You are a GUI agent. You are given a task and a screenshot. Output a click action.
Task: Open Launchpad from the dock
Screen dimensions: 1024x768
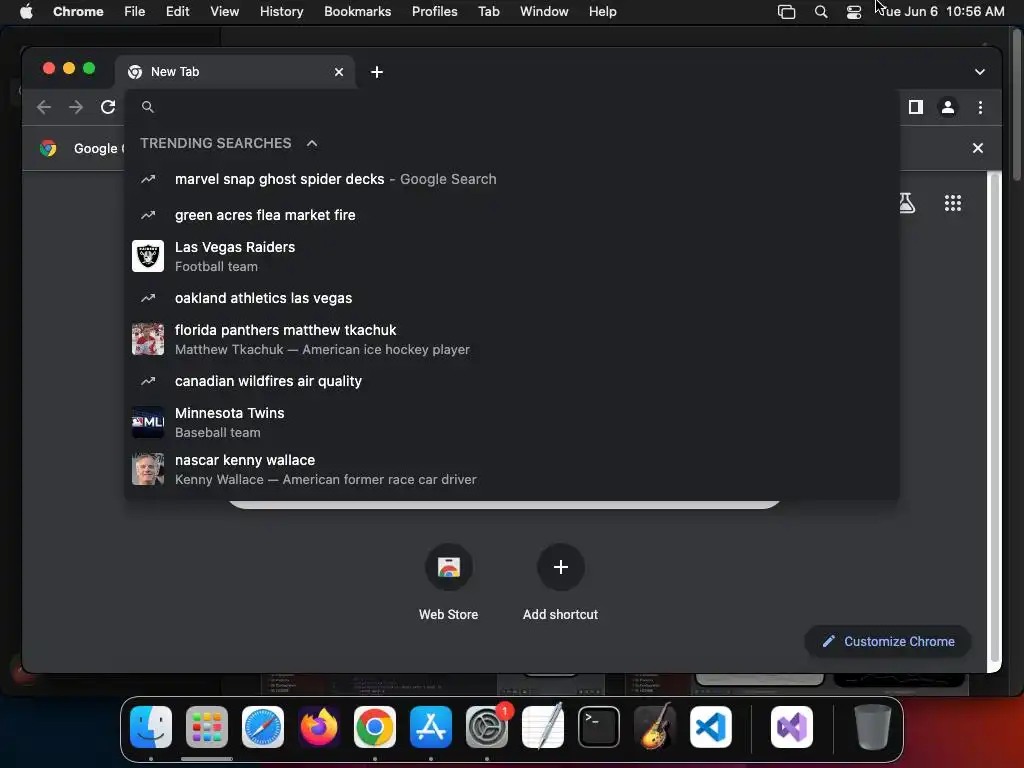click(x=207, y=727)
